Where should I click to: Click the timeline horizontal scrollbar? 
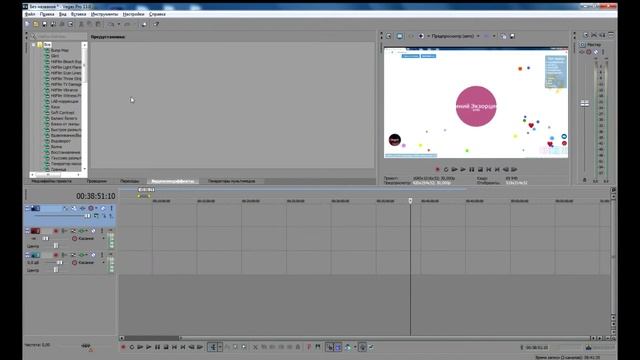pos(152,338)
